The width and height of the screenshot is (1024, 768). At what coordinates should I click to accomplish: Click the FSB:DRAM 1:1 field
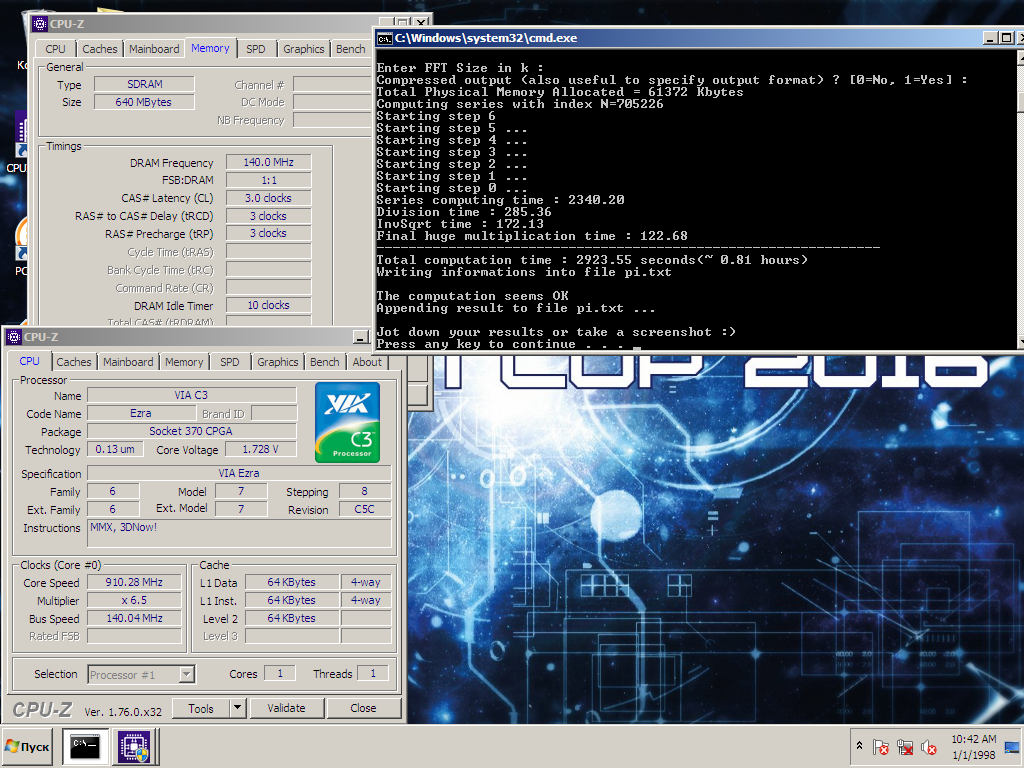[x=268, y=180]
